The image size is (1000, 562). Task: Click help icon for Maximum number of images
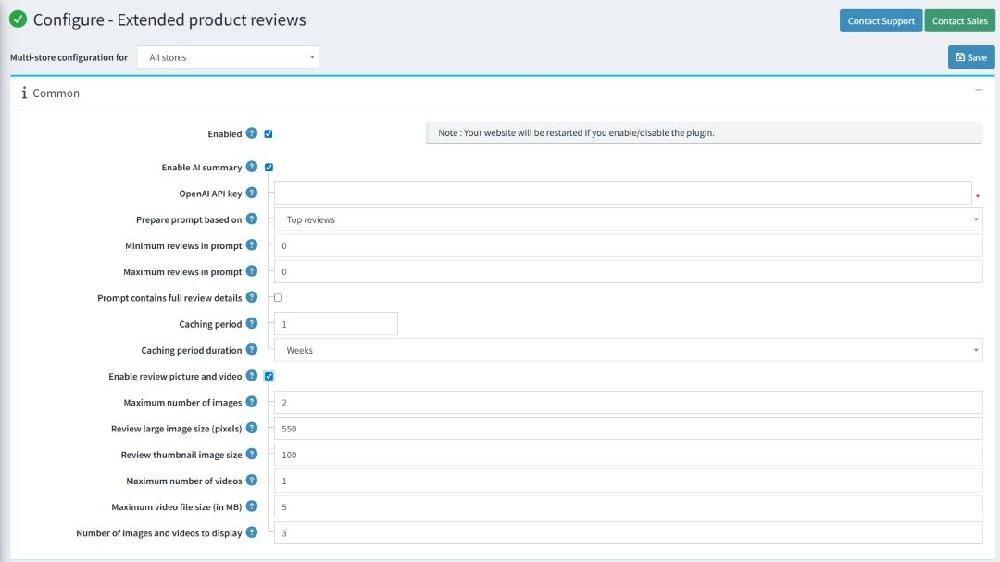251,401
